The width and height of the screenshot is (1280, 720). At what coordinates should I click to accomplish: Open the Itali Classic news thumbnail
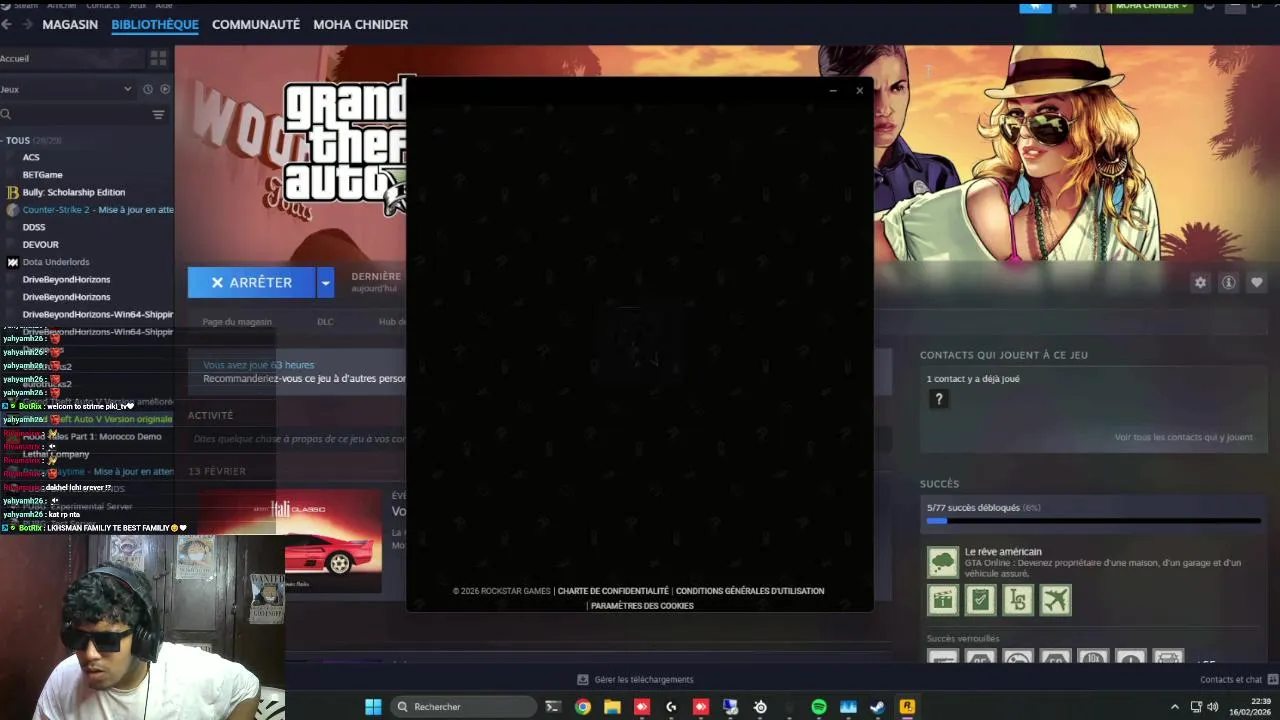[288, 540]
